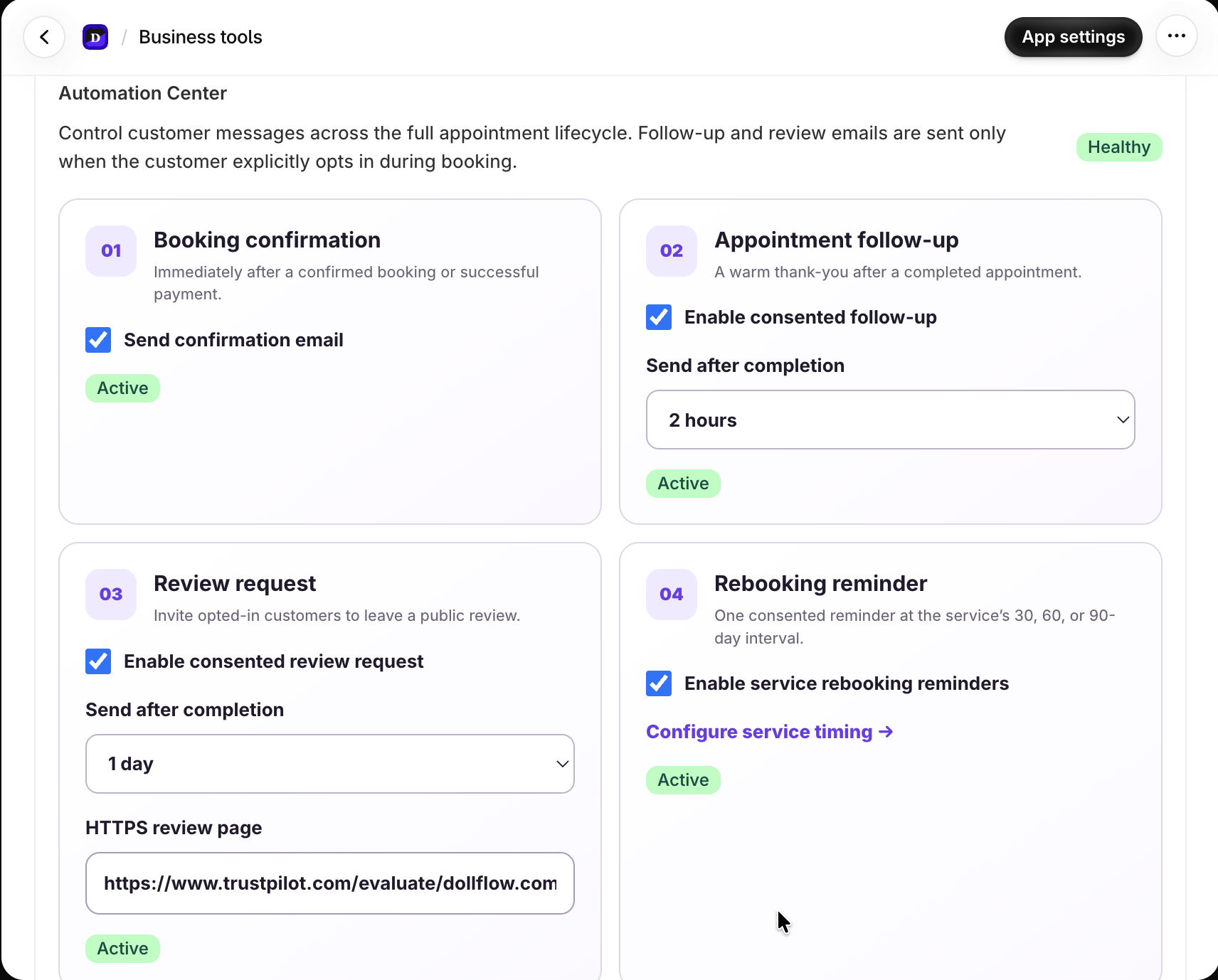Image resolution: width=1218 pixels, height=980 pixels.
Task: Toggle Enable service rebooking reminders
Action: point(659,683)
